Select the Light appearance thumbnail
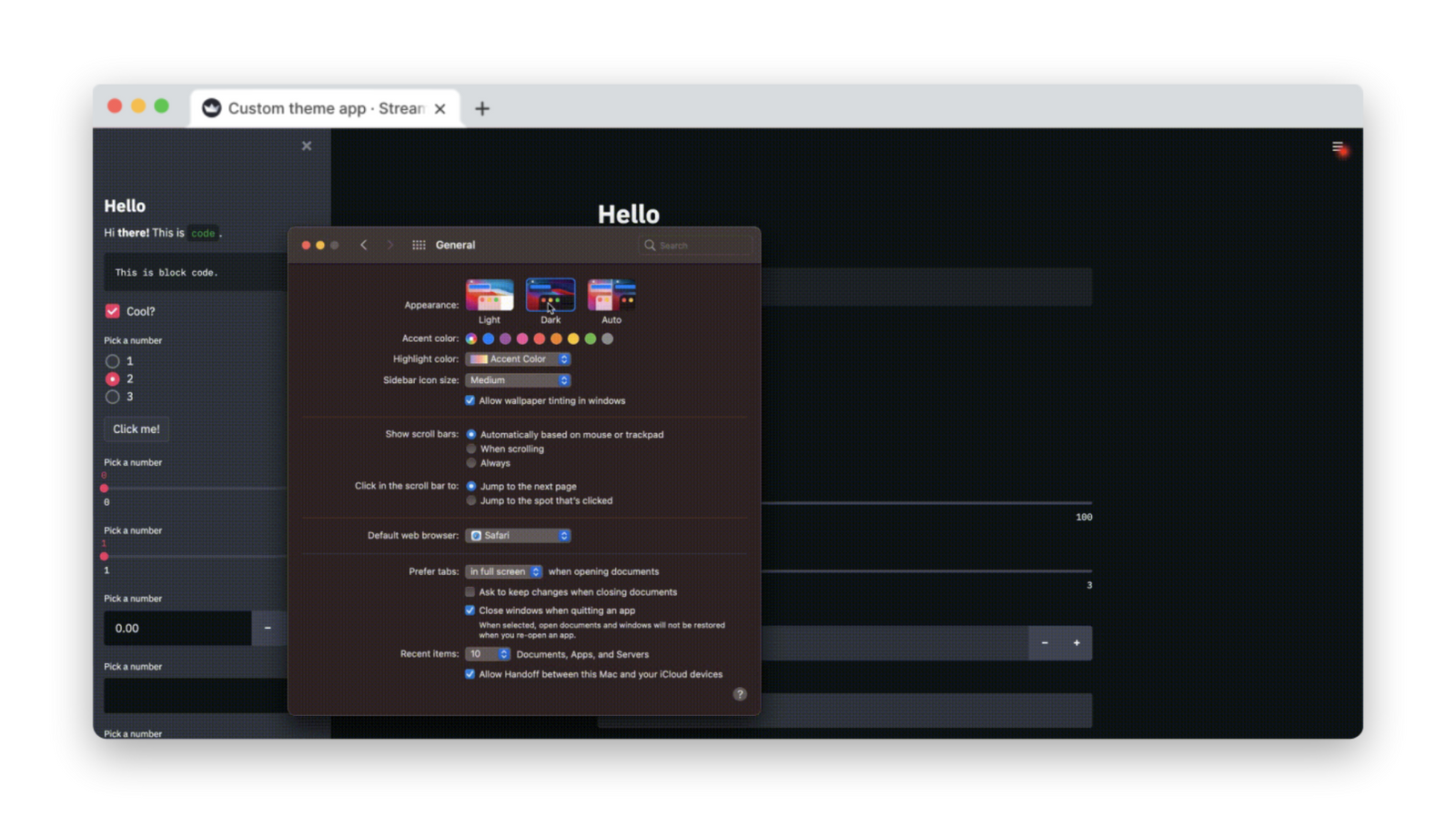 (x=489, y=294)
